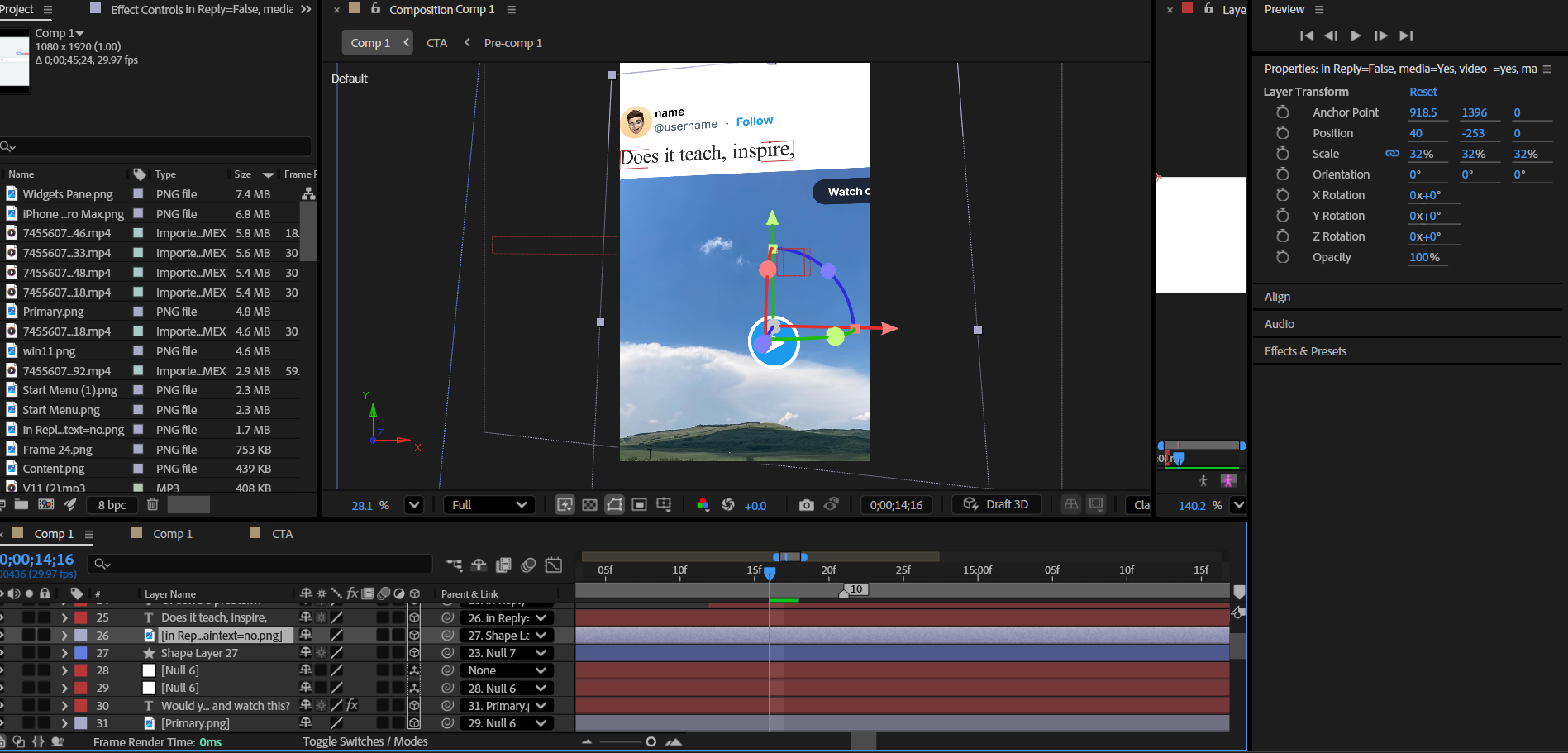Switch to the CTA timeline tab

(282, 534)
